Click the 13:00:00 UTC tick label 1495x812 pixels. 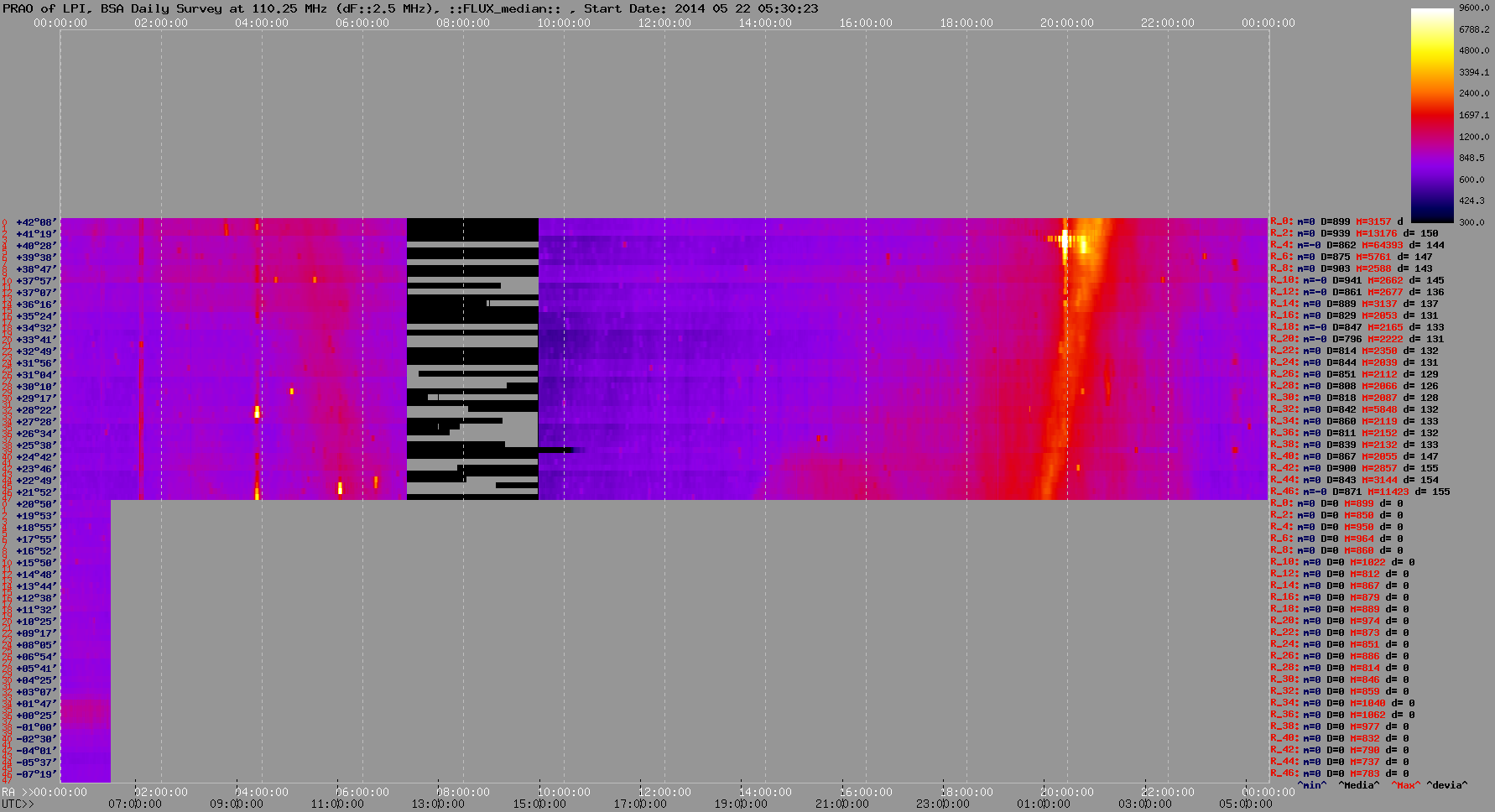point(438,804)
